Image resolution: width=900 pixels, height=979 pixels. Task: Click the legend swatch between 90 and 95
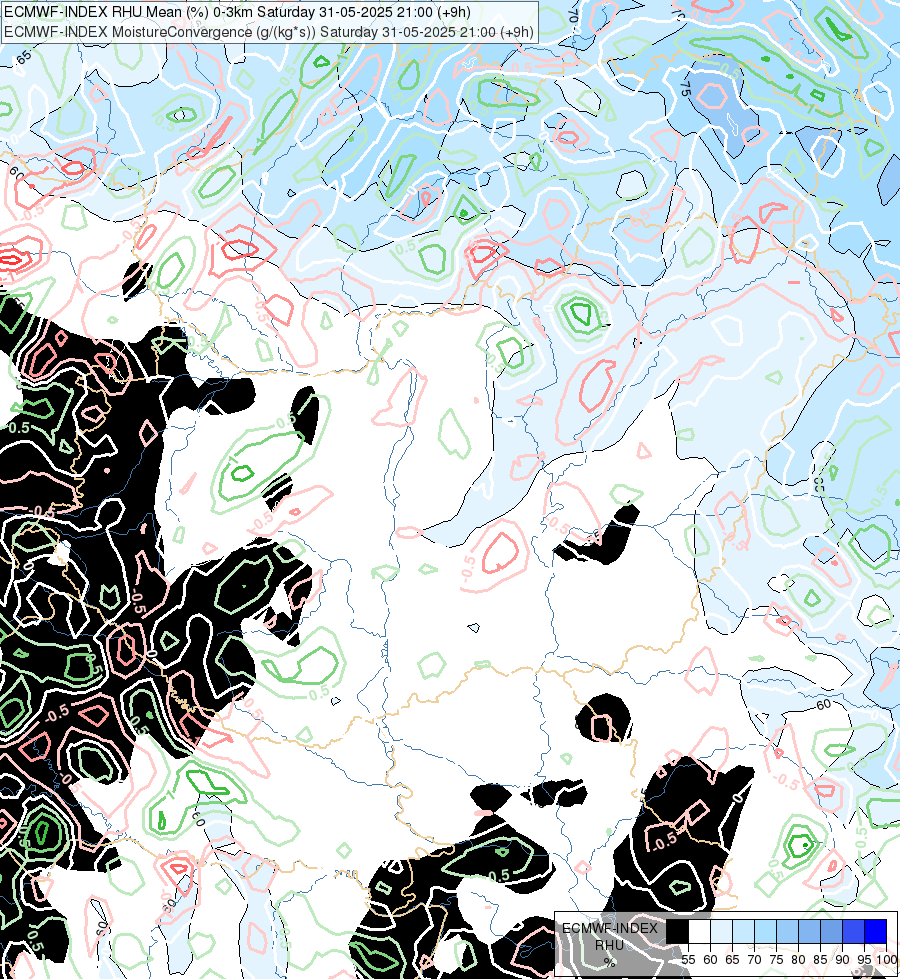coord(853,931)
